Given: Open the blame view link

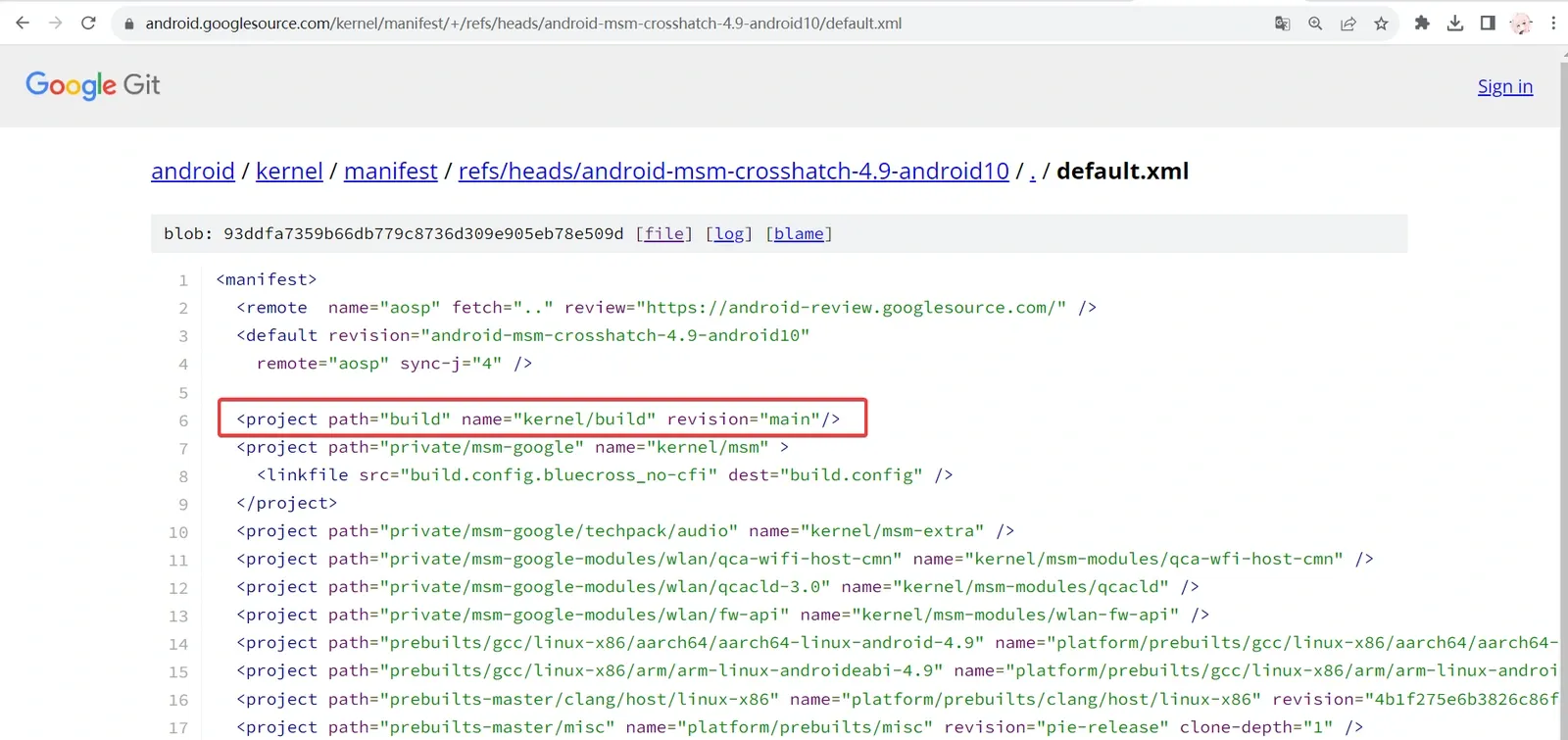Looking at the screenshot, I should tap(799, 233).
